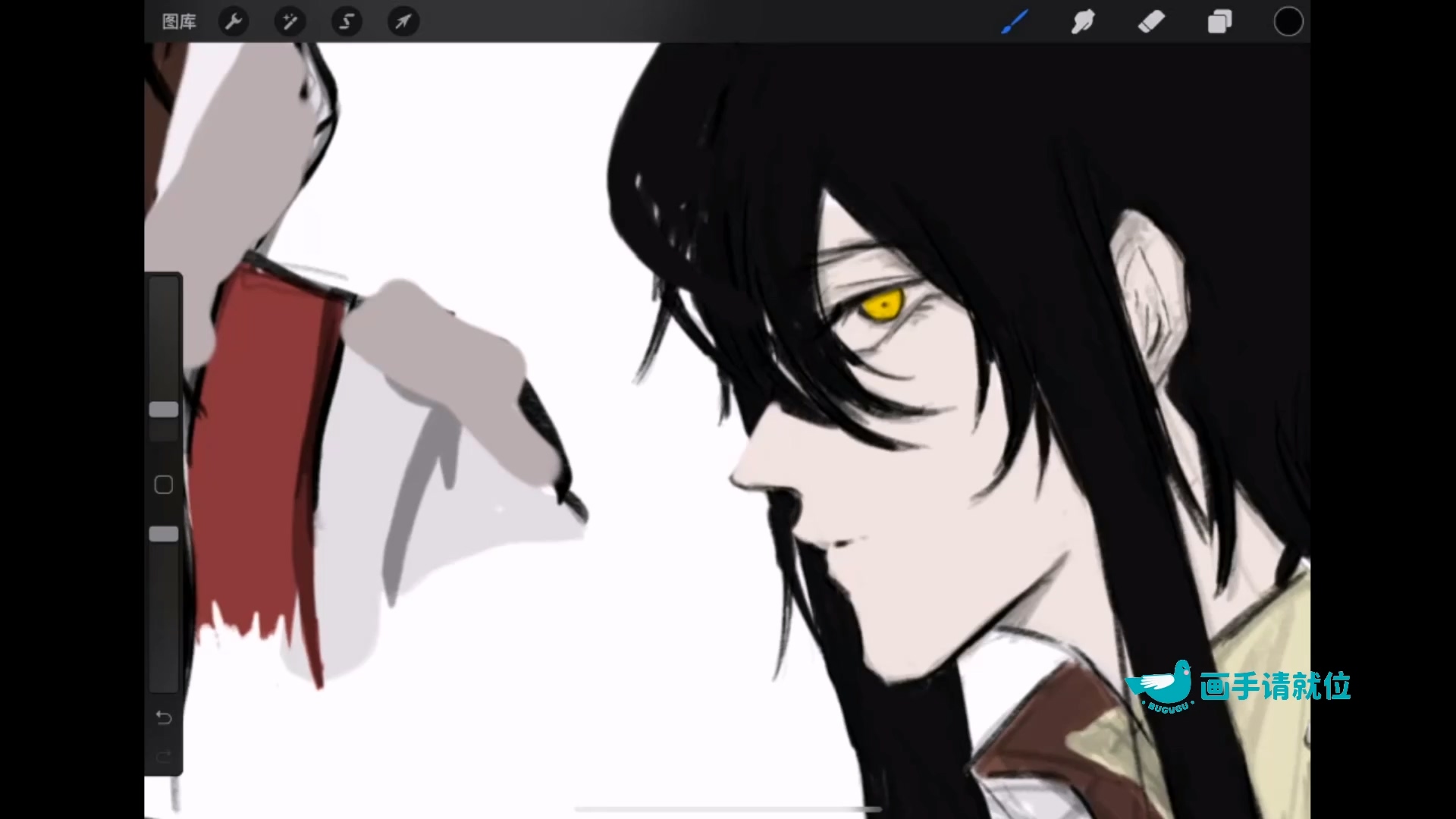Click the character's yellow eye on canvas

(884, 305)
